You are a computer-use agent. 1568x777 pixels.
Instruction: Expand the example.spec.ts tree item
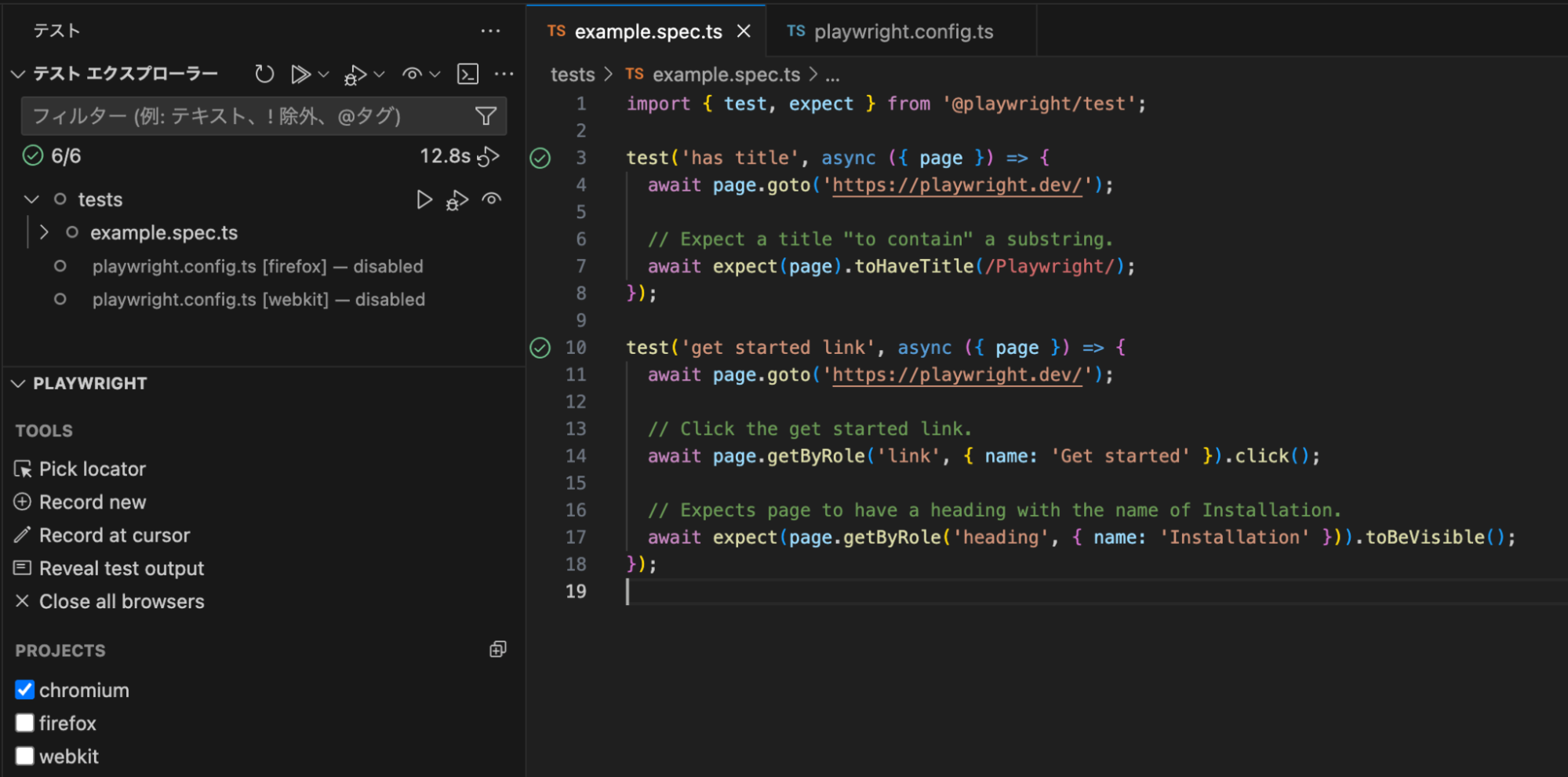[x=45, y=232]
